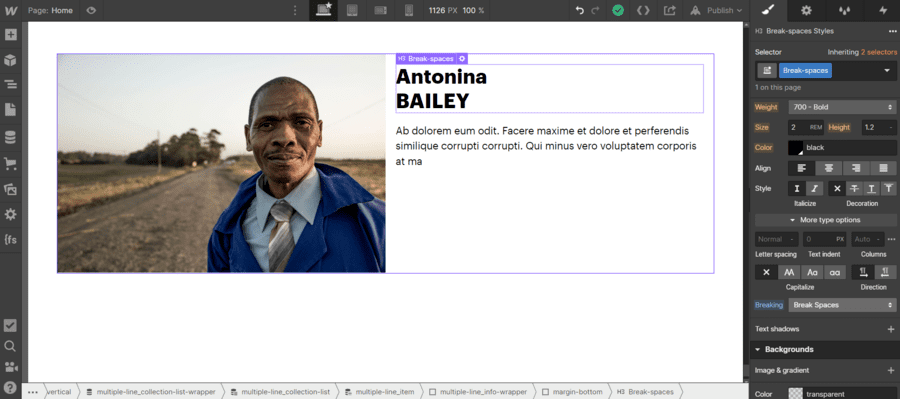Open the Ecommerce cart panel

coord(10,164)
